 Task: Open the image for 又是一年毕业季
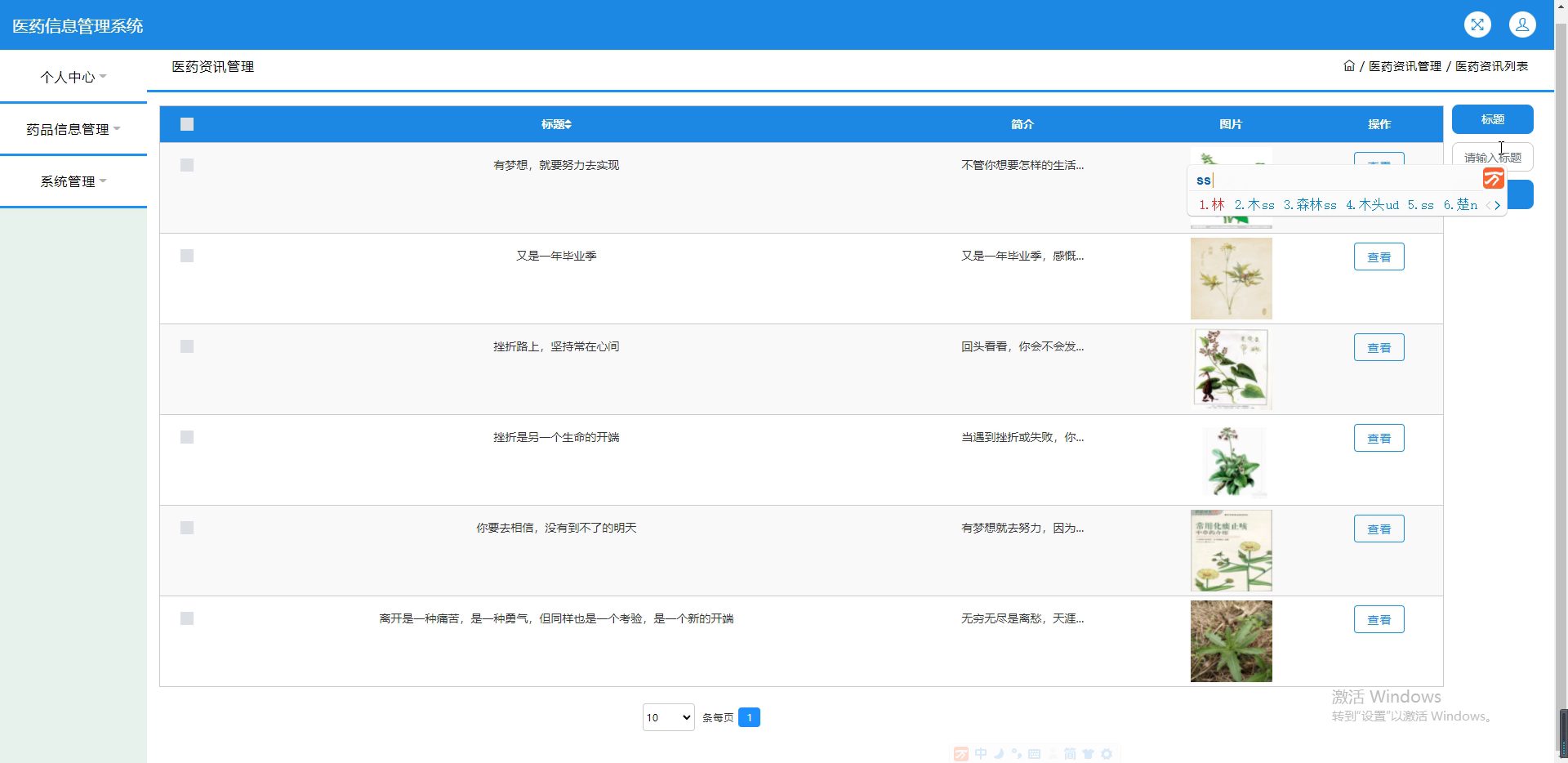(x=1231, y=279)
